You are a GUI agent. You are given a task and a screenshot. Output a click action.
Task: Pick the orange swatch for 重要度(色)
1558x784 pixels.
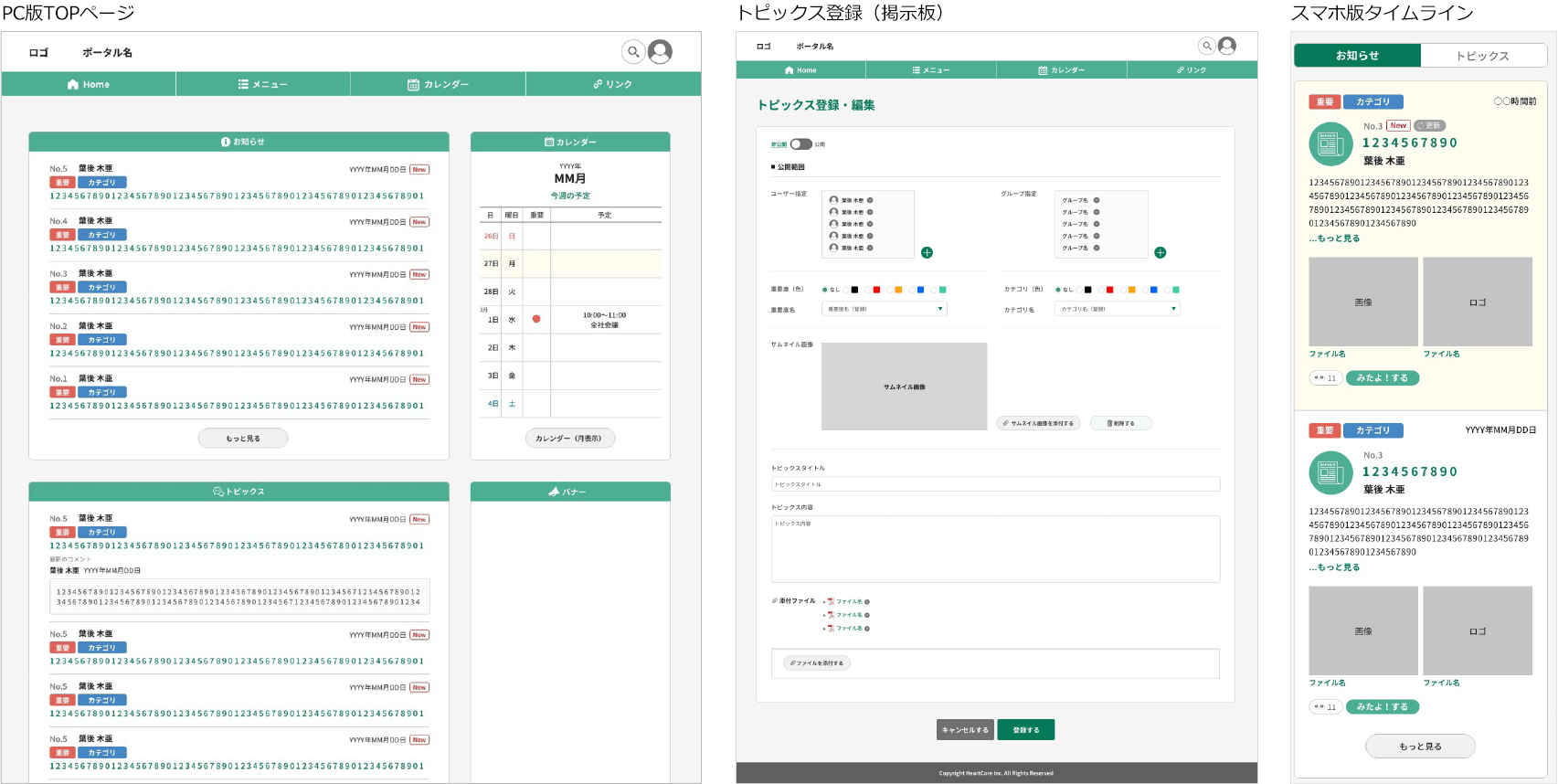click(x=898, y=290)
